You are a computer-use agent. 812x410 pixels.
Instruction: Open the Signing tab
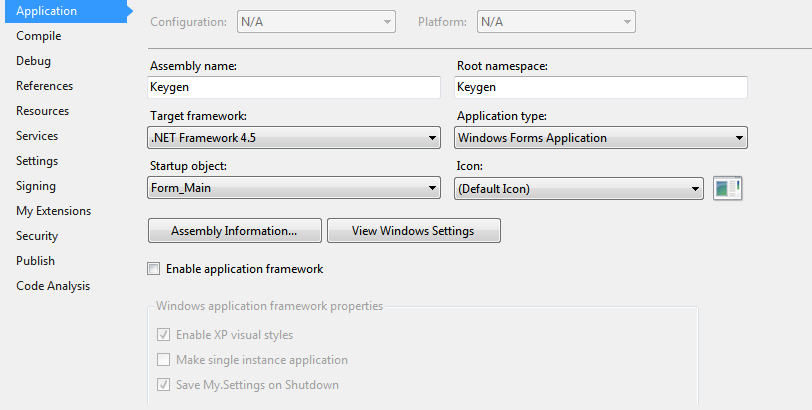pyautogui.click(x=36, y=186)
